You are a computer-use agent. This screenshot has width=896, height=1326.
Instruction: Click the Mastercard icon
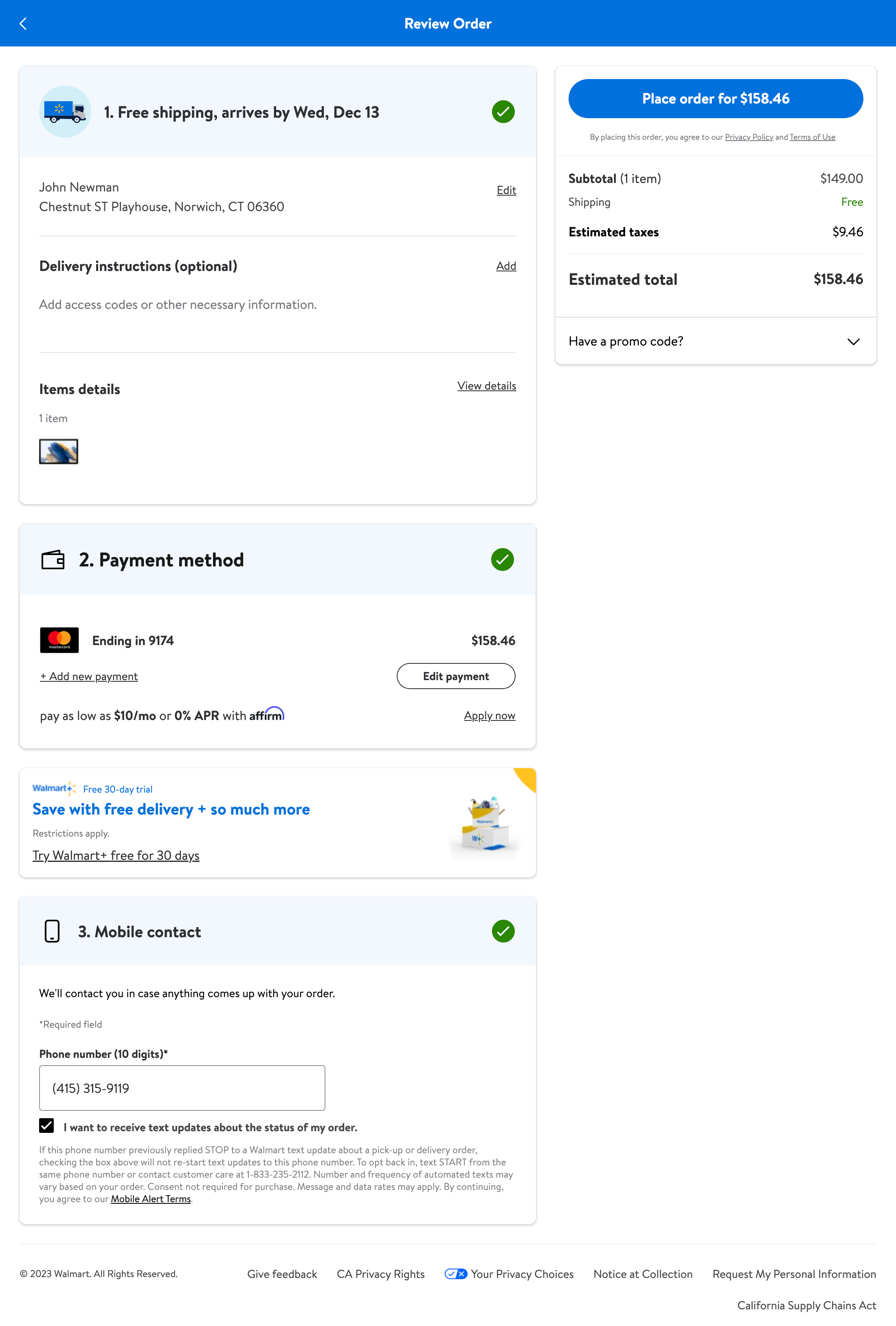(x=59, y=640)
